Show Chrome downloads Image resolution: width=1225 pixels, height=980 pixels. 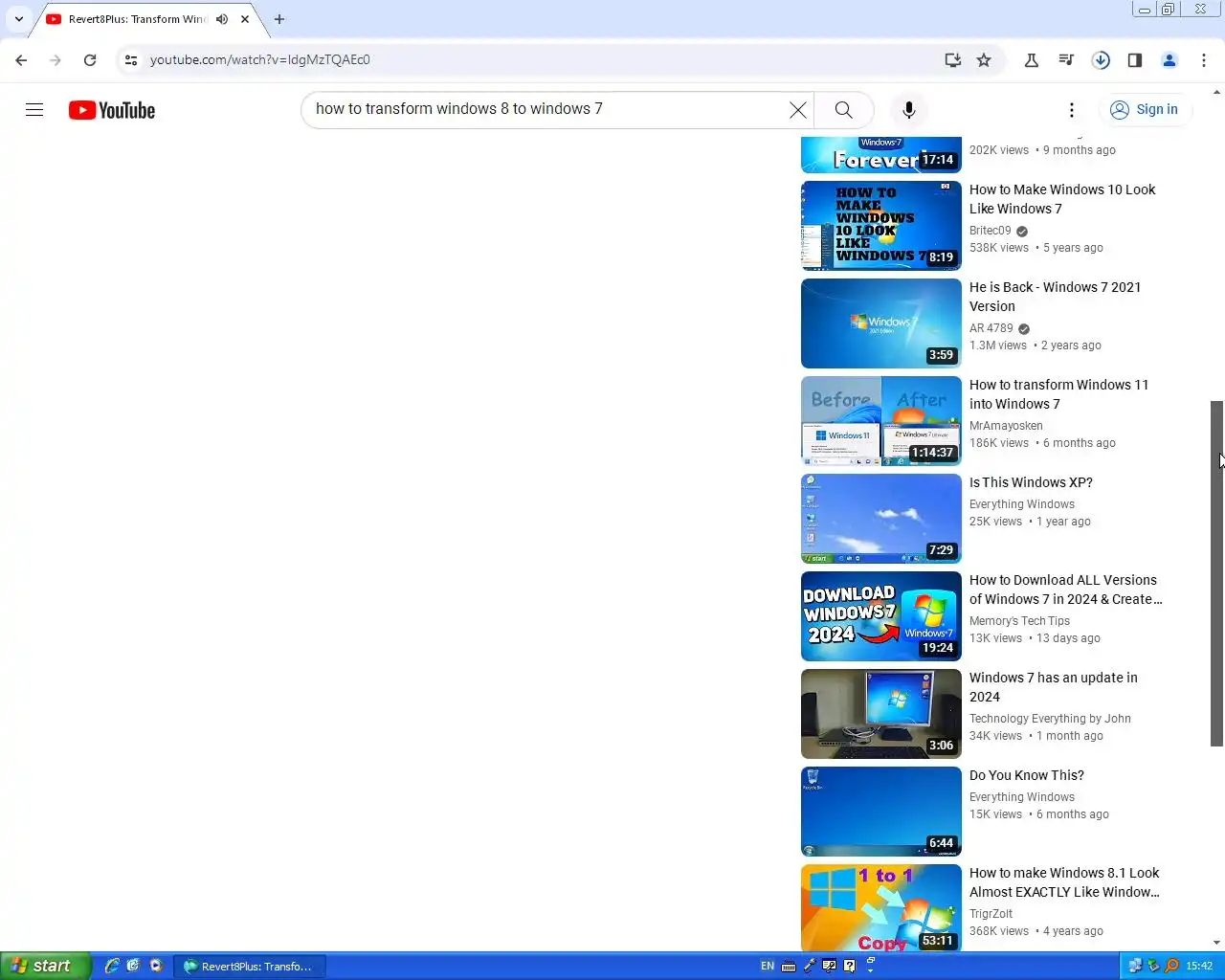click(x=1101, y=60)
